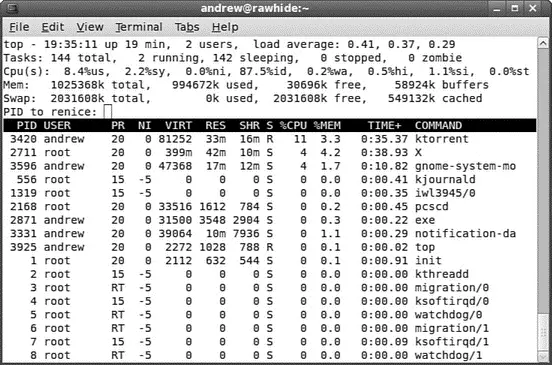Viewport: 552px width, 365px height.
Task: Click the kjournald process name
Action: [x=445, y=180]
